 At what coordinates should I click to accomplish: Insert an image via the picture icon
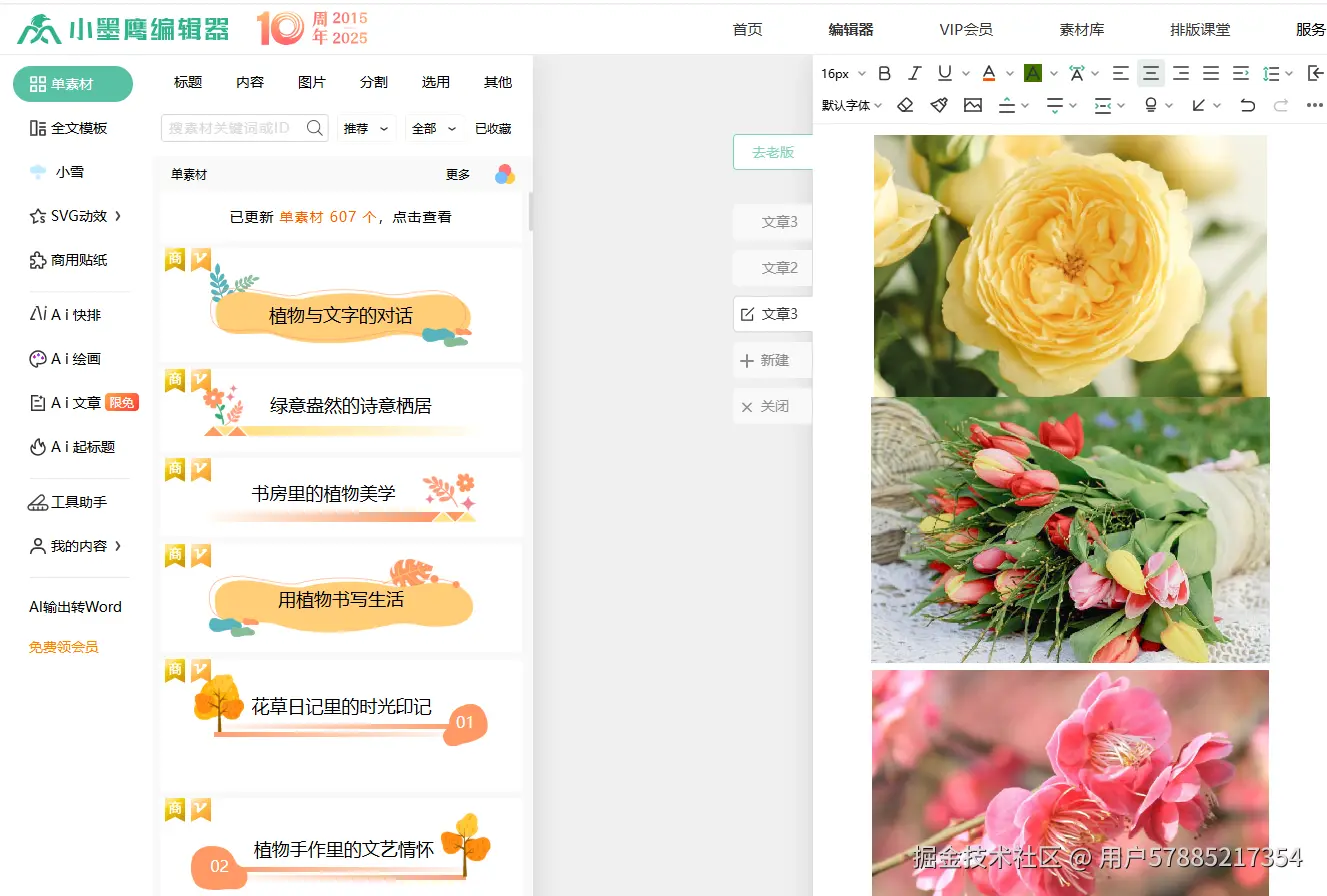click(973, 105)
